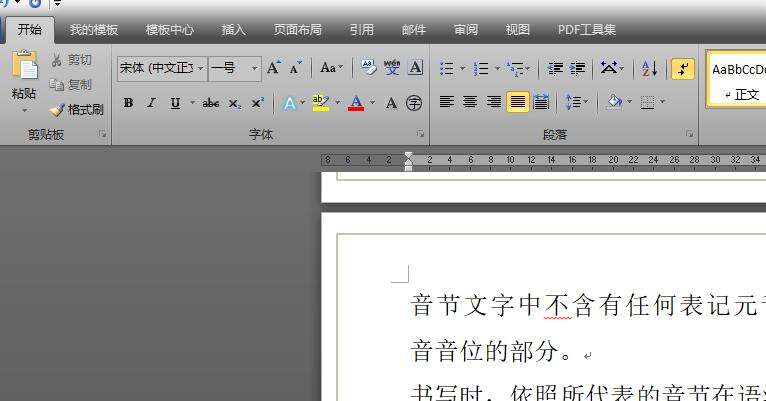The width and height of the screenshot is (766, 401).
Task: Open the font name combo box 宋体
Action: click(x=162, y=68)
